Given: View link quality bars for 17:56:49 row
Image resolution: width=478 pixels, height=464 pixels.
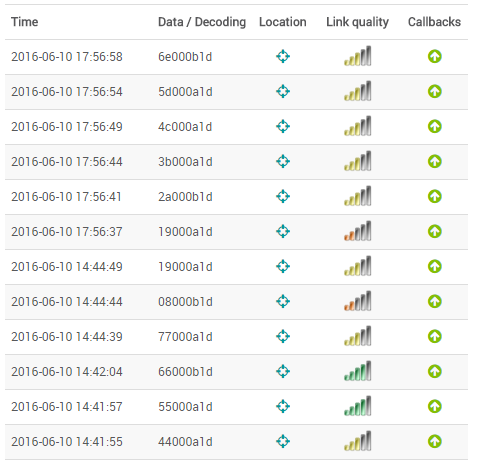Looking at the screenshot, I should pyautogui.click(x=358, y=126).
